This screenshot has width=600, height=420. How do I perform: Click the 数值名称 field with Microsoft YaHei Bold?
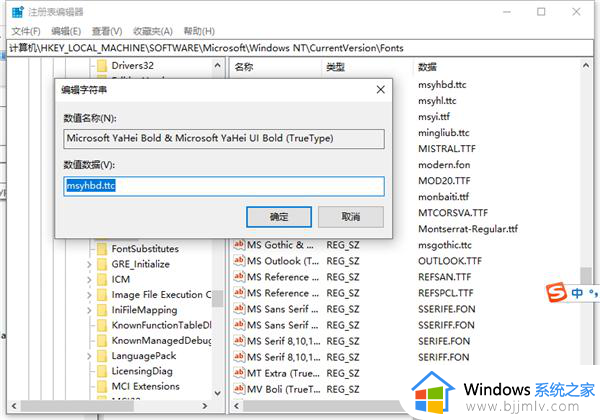pos(224,138)
